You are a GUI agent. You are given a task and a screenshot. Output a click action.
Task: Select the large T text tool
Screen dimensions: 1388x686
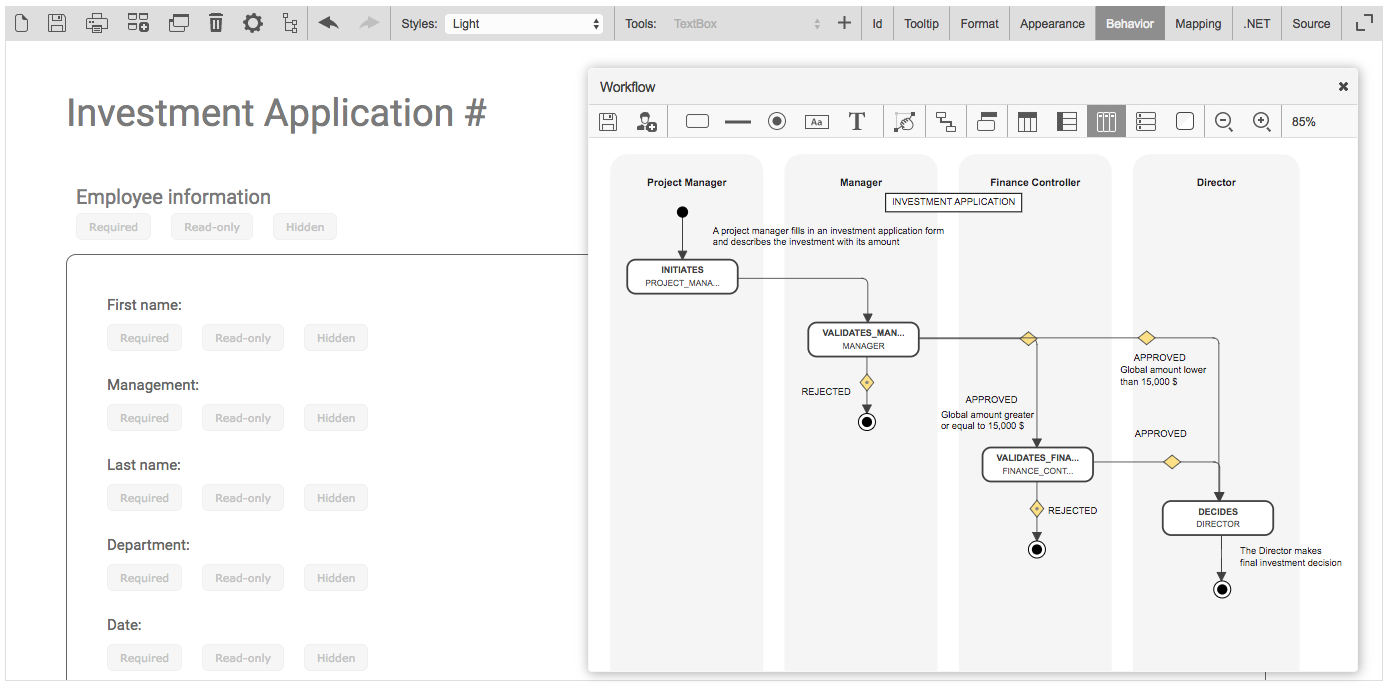pos(856,122)
